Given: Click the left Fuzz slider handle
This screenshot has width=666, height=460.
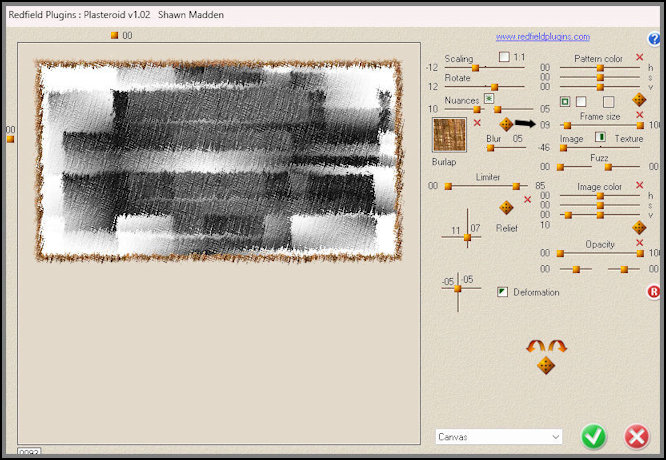Looking at the screenshot, I should click(x=560, y=167).
